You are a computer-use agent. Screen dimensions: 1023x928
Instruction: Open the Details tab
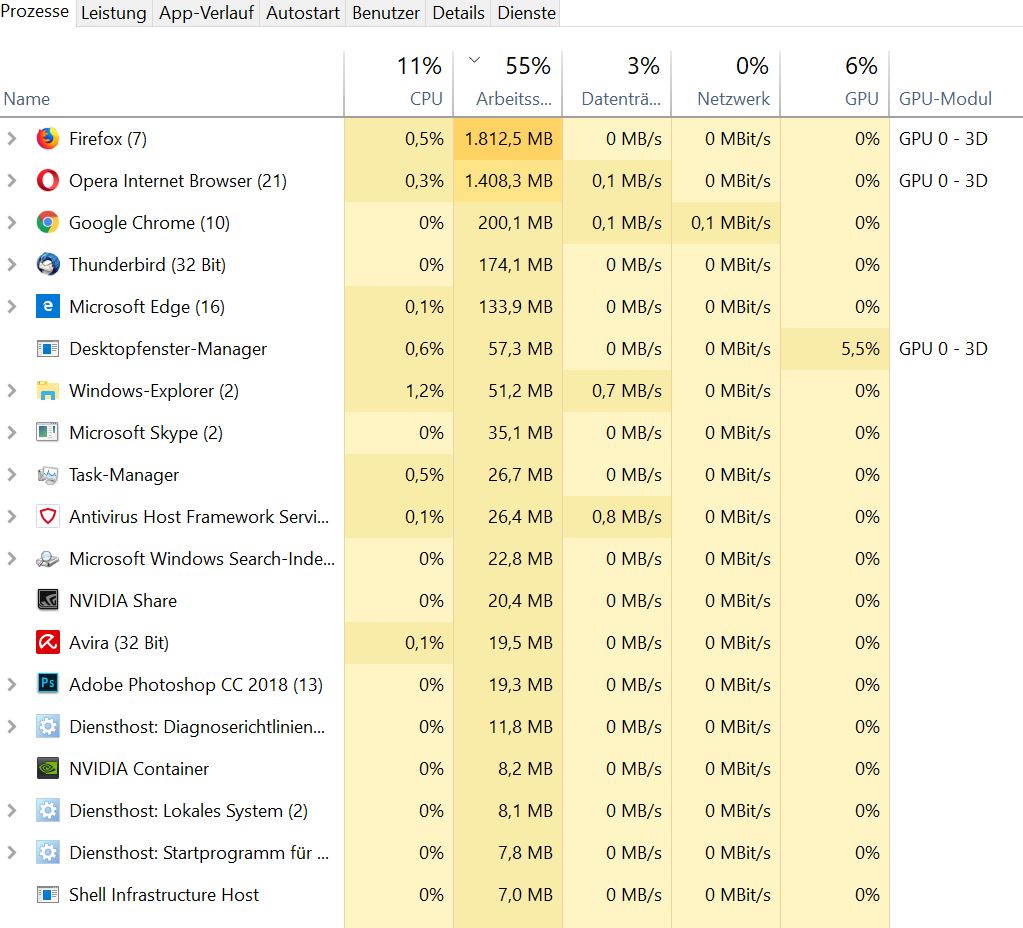coord(458,13)
